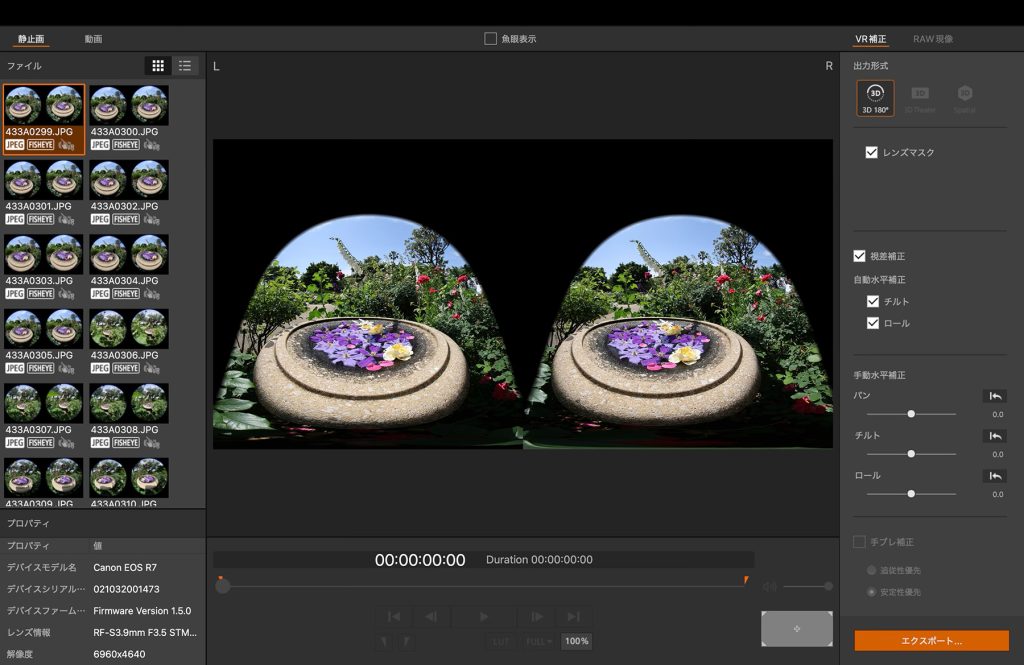The width and height of the screenshot is (1024, 665).
Task: Switch file list to list view
Action: 185,66
